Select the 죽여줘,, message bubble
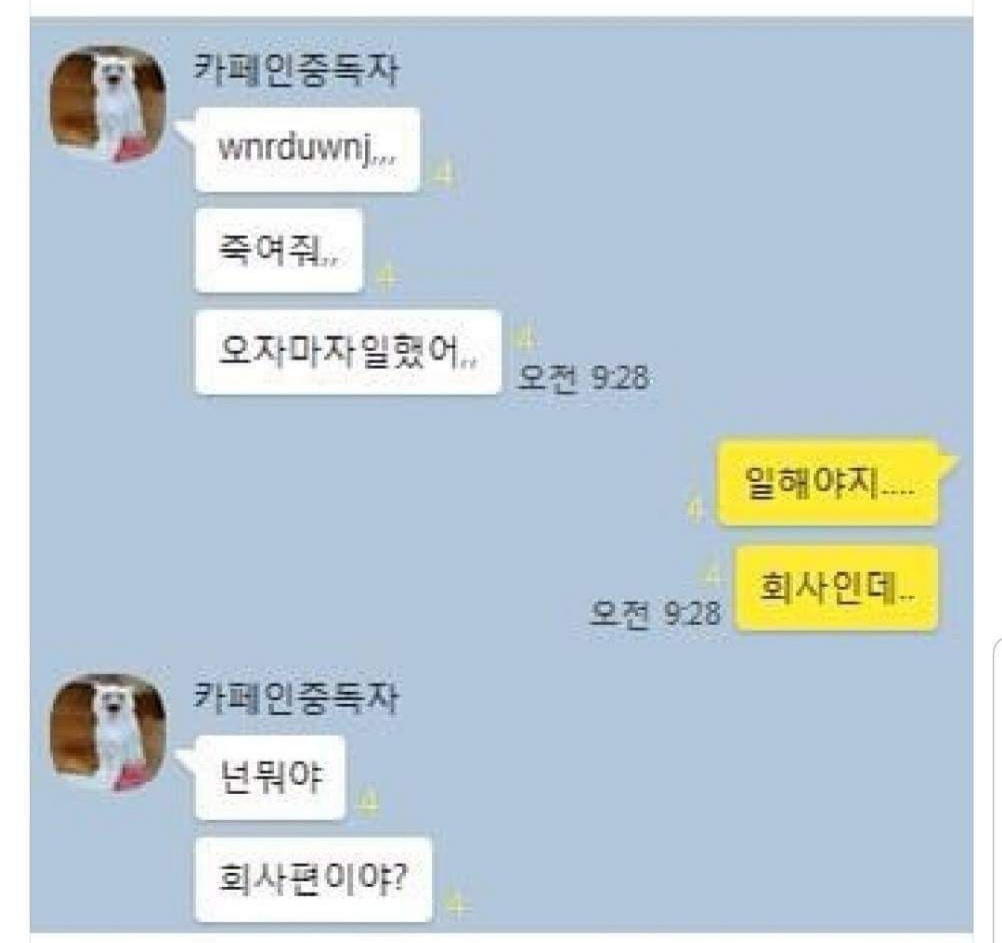The image size is (1002, 943). pyautogui.click(x=279, y=250)
